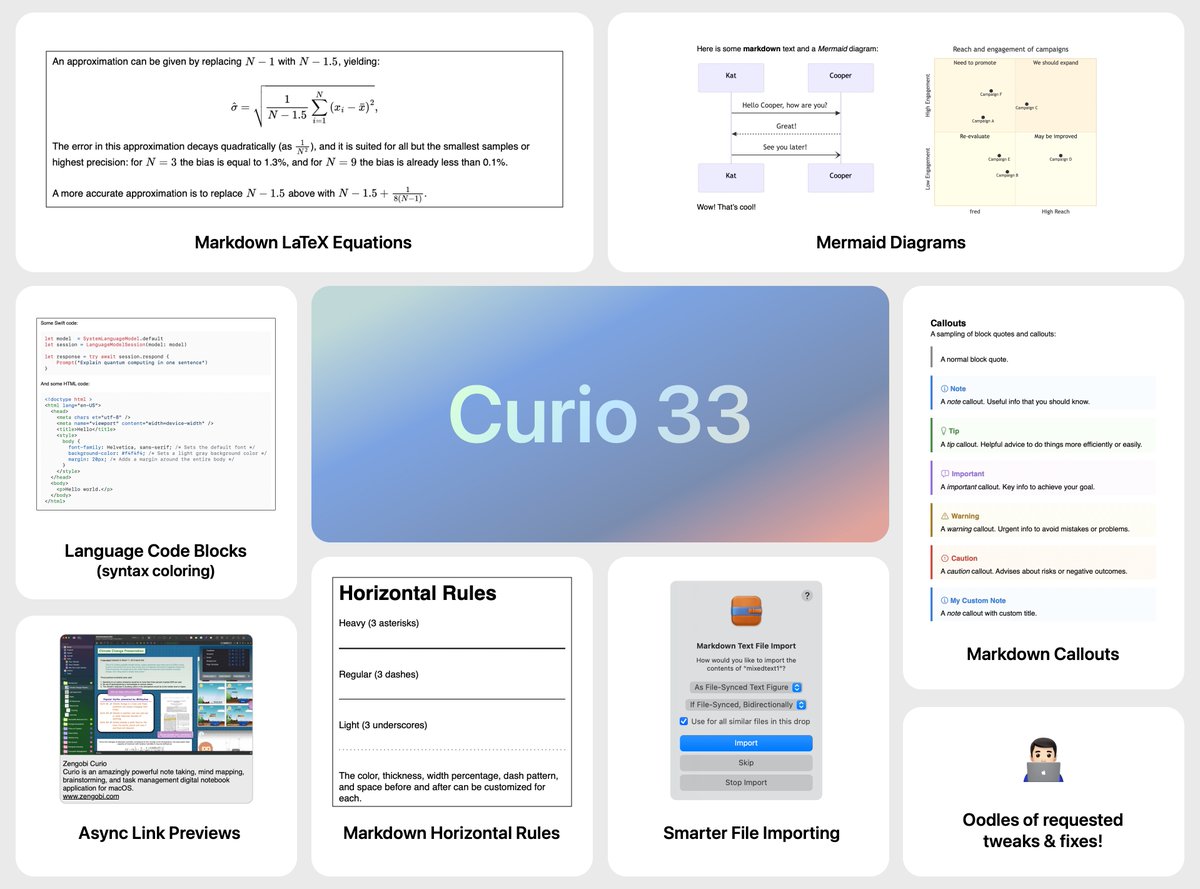Click the 'May be improved' quadrant label
The image size is (1200, 889).
[x=1056, y=136]
